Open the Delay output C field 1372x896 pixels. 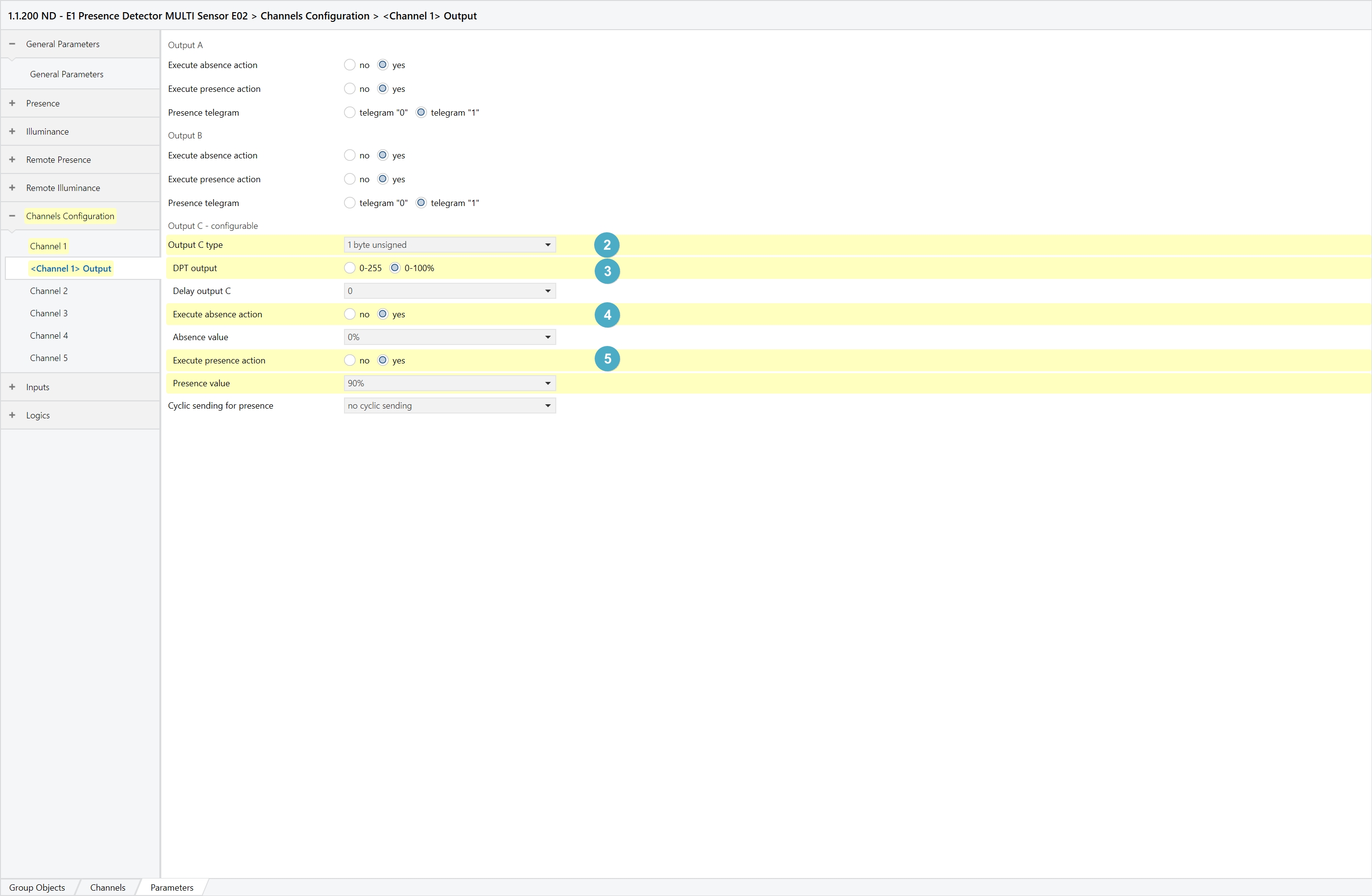449,291
